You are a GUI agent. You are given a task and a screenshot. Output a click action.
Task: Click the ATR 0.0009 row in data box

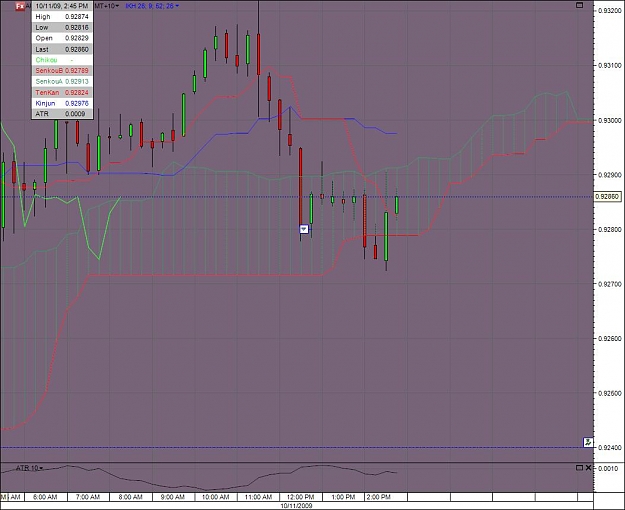[62, 114]
